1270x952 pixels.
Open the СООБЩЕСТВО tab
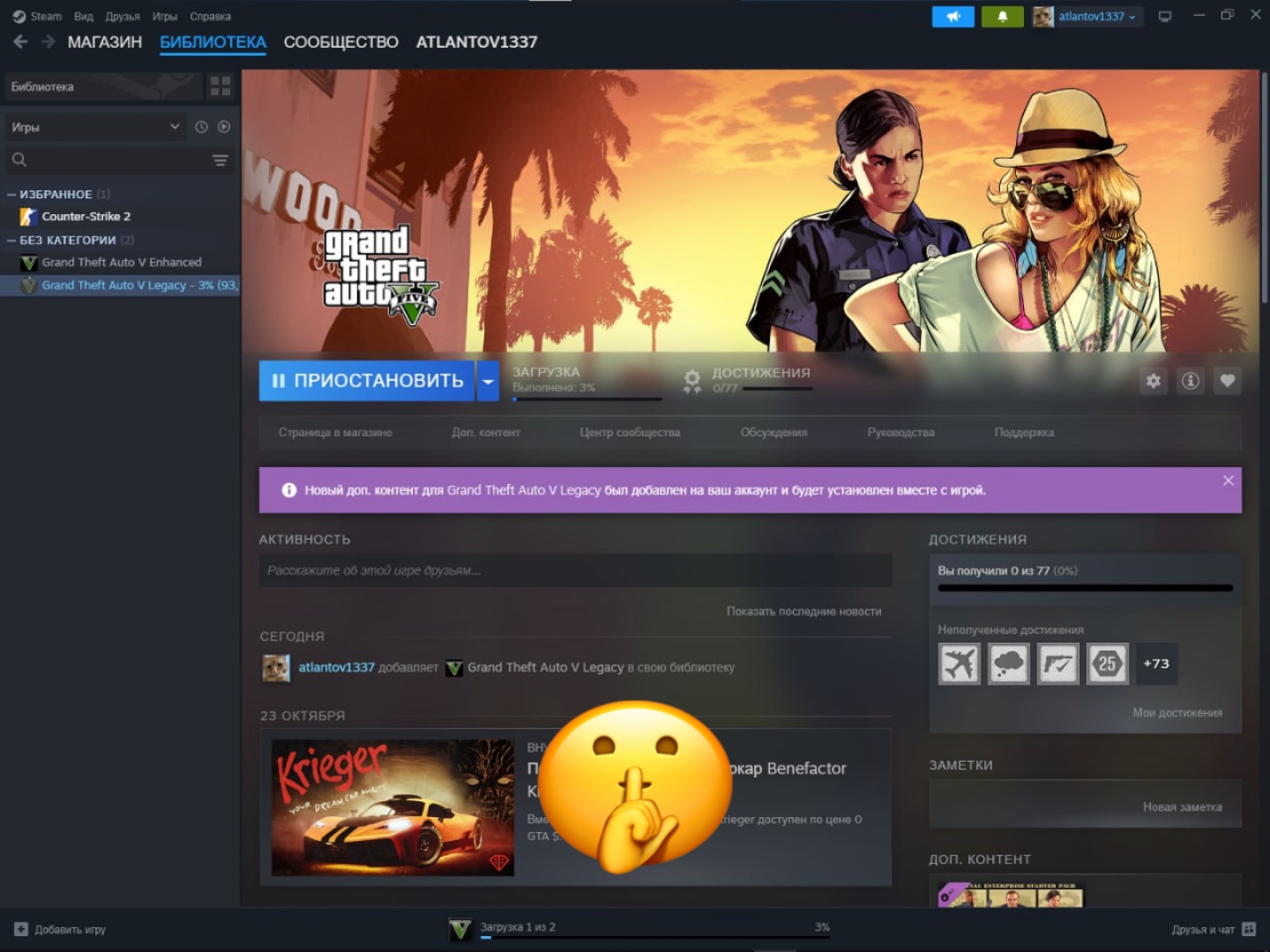pyautogui.click(x=341, y=42)
